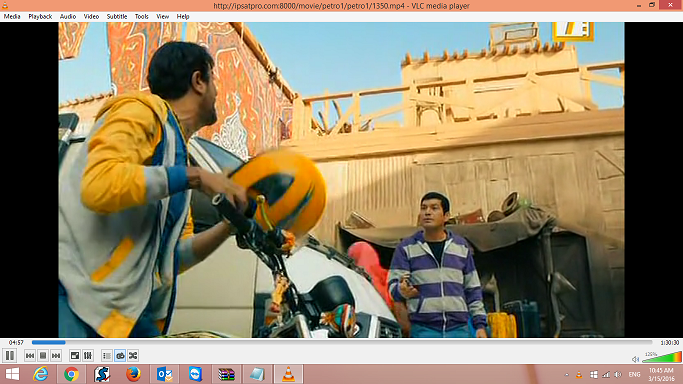Seek along the video progress bar

[342, 343]
